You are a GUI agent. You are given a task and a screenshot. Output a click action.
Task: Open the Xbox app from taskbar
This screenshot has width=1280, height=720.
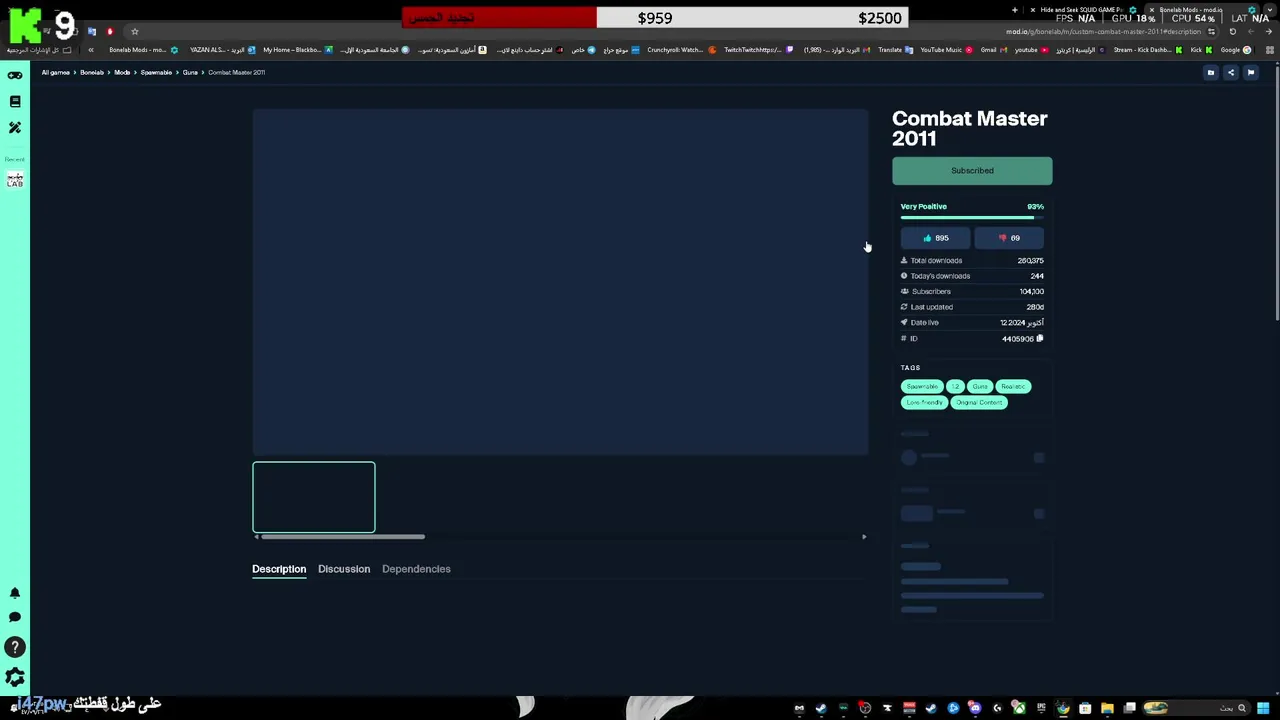(1019, 708)
